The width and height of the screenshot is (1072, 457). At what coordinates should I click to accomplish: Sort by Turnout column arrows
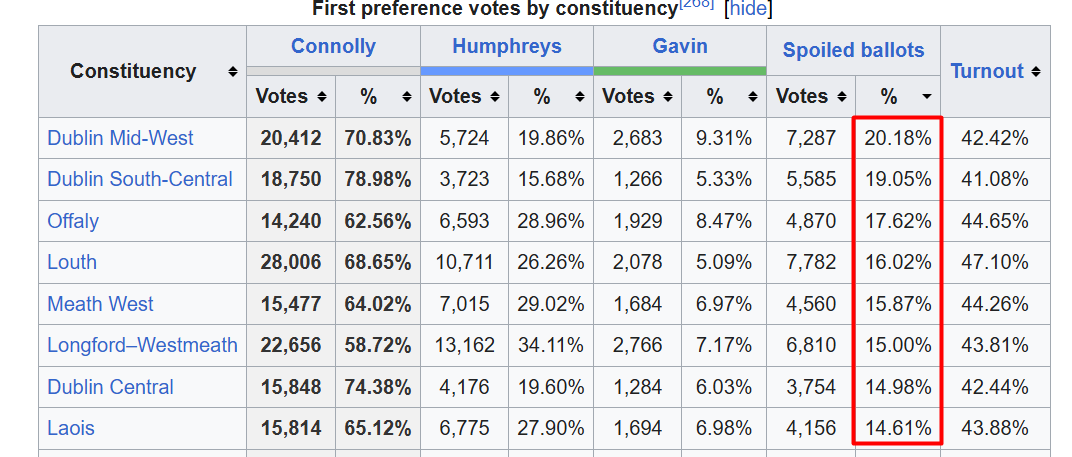coord(1036,72)
